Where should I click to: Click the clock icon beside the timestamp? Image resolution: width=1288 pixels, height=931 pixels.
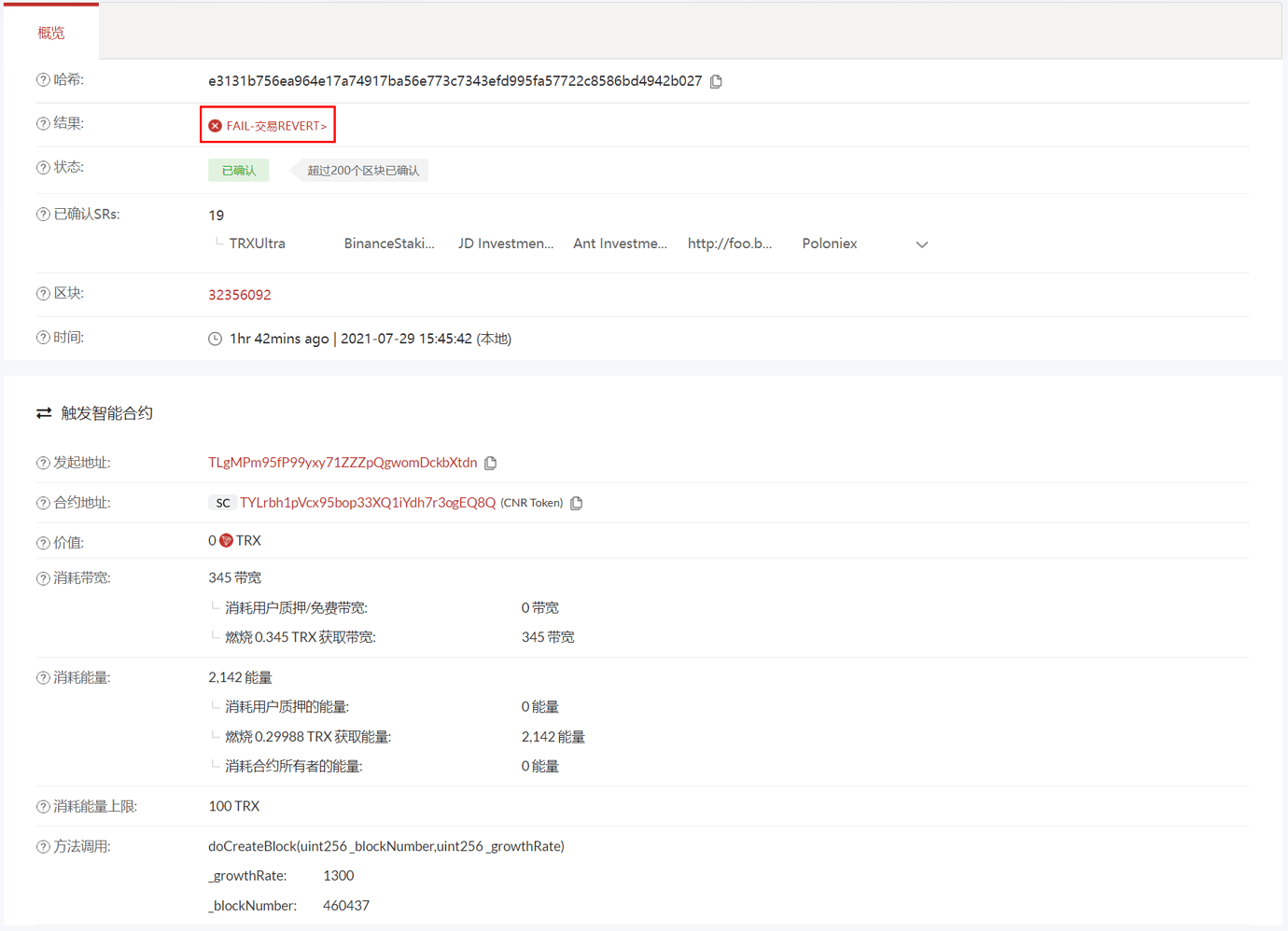tap(215, 338)
